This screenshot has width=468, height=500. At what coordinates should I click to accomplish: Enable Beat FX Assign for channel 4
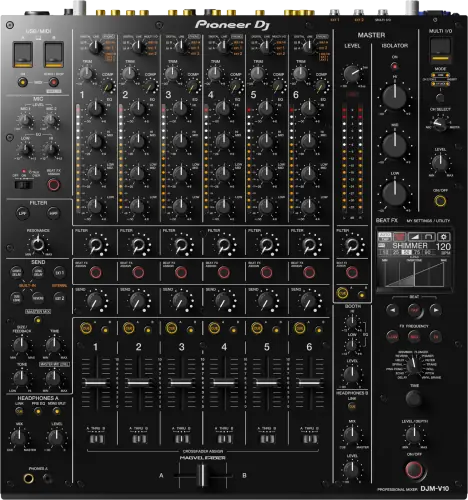click(x=224, y=272)
